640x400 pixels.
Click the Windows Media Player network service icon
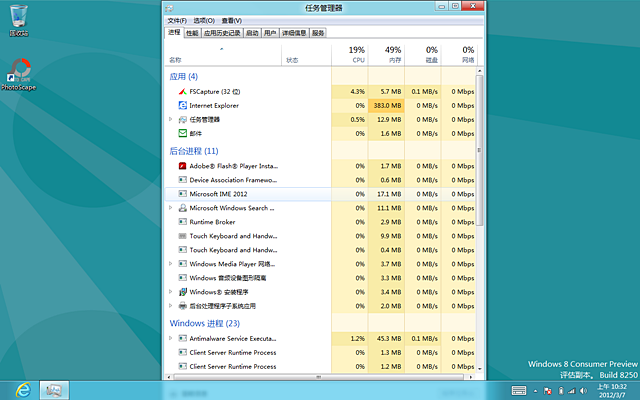pos(182,264)
